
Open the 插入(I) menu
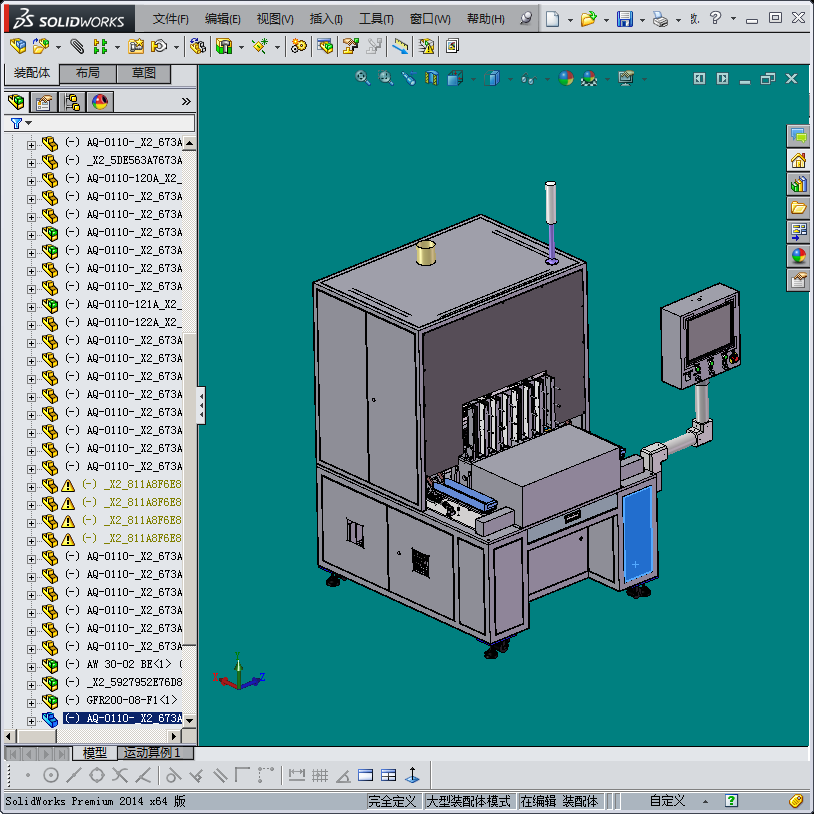[x=326, y=19]
